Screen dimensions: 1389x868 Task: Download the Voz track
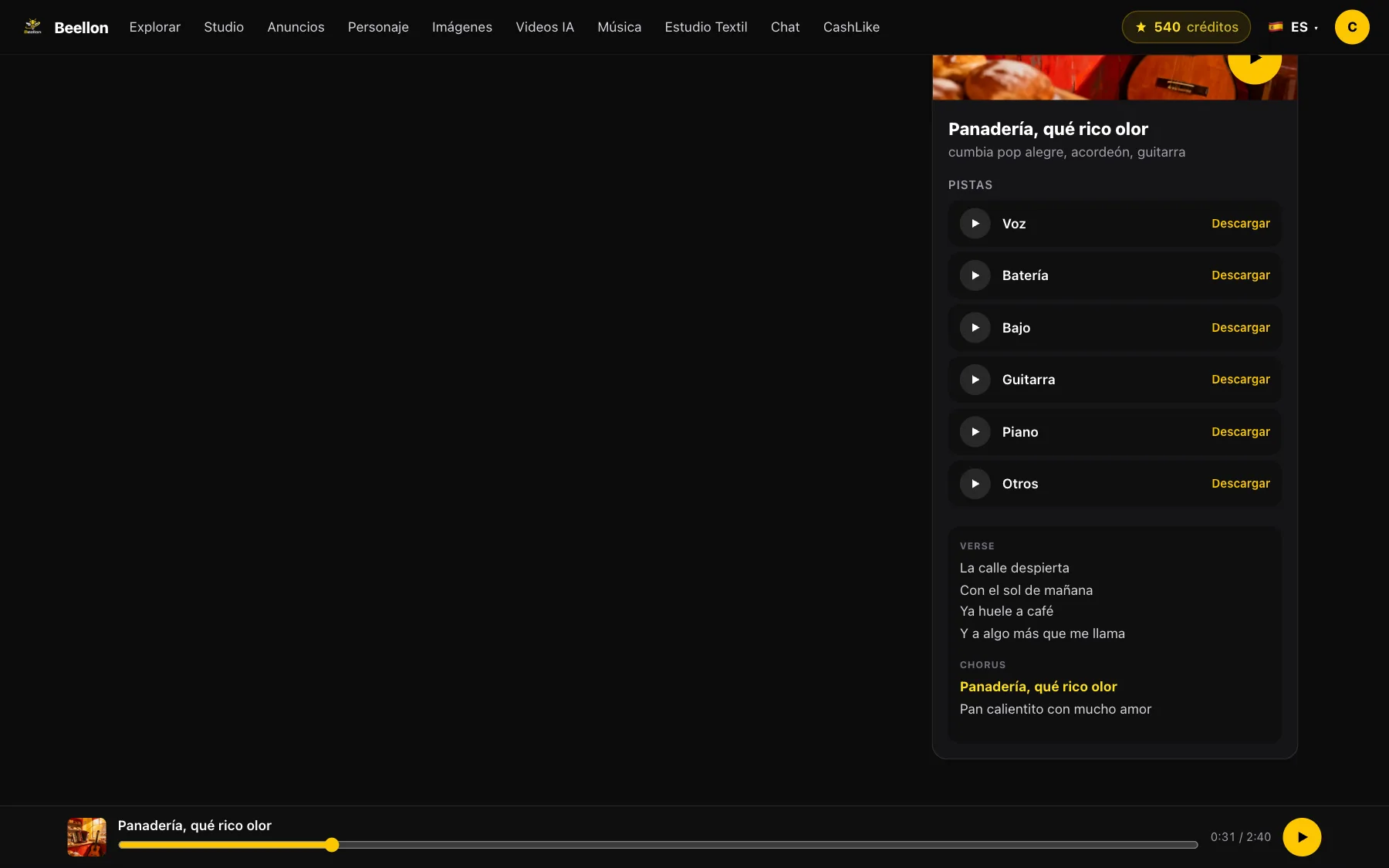click(x=1240, y=224)
